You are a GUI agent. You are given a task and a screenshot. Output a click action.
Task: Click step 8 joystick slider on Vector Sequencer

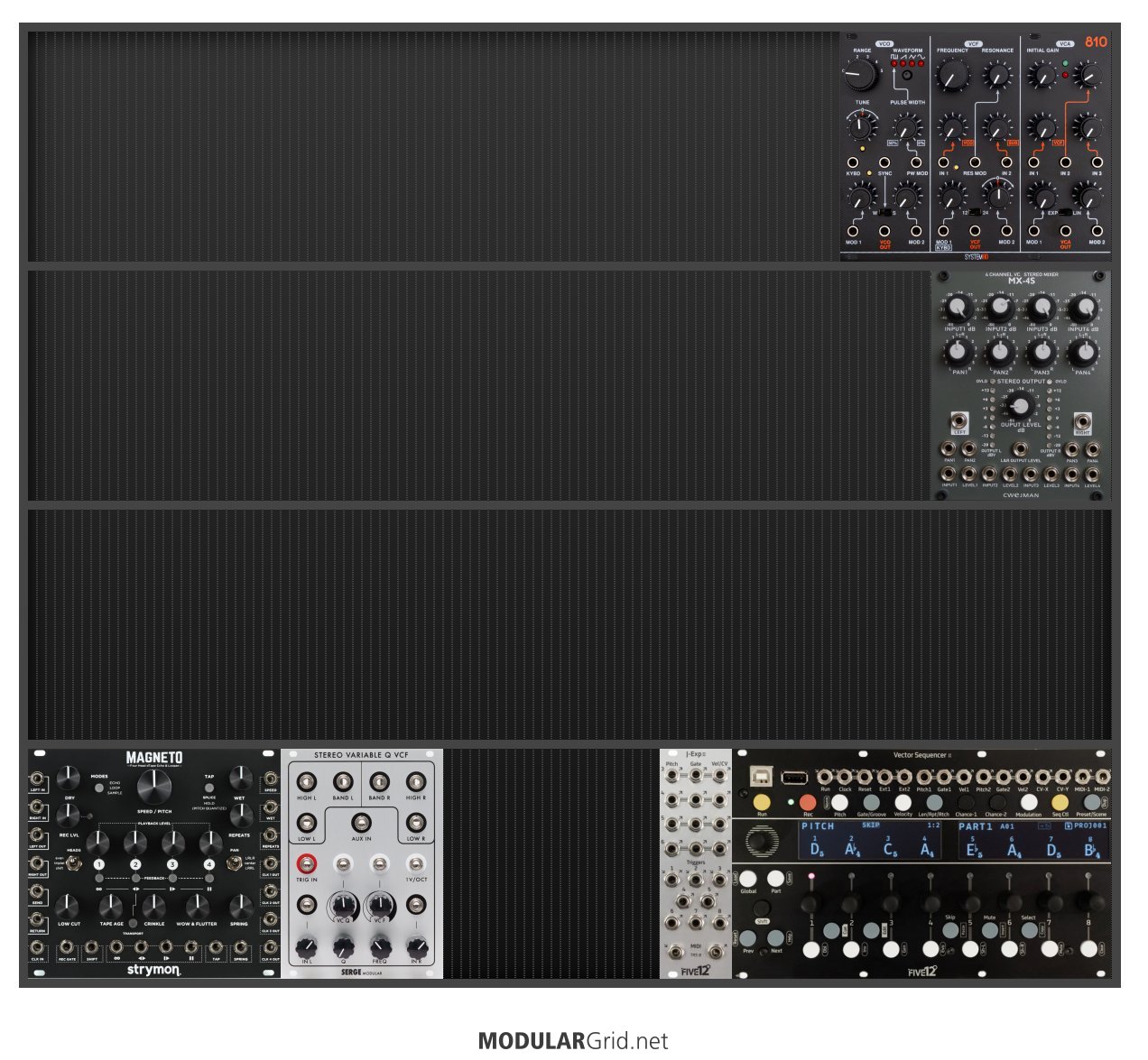1090,902
